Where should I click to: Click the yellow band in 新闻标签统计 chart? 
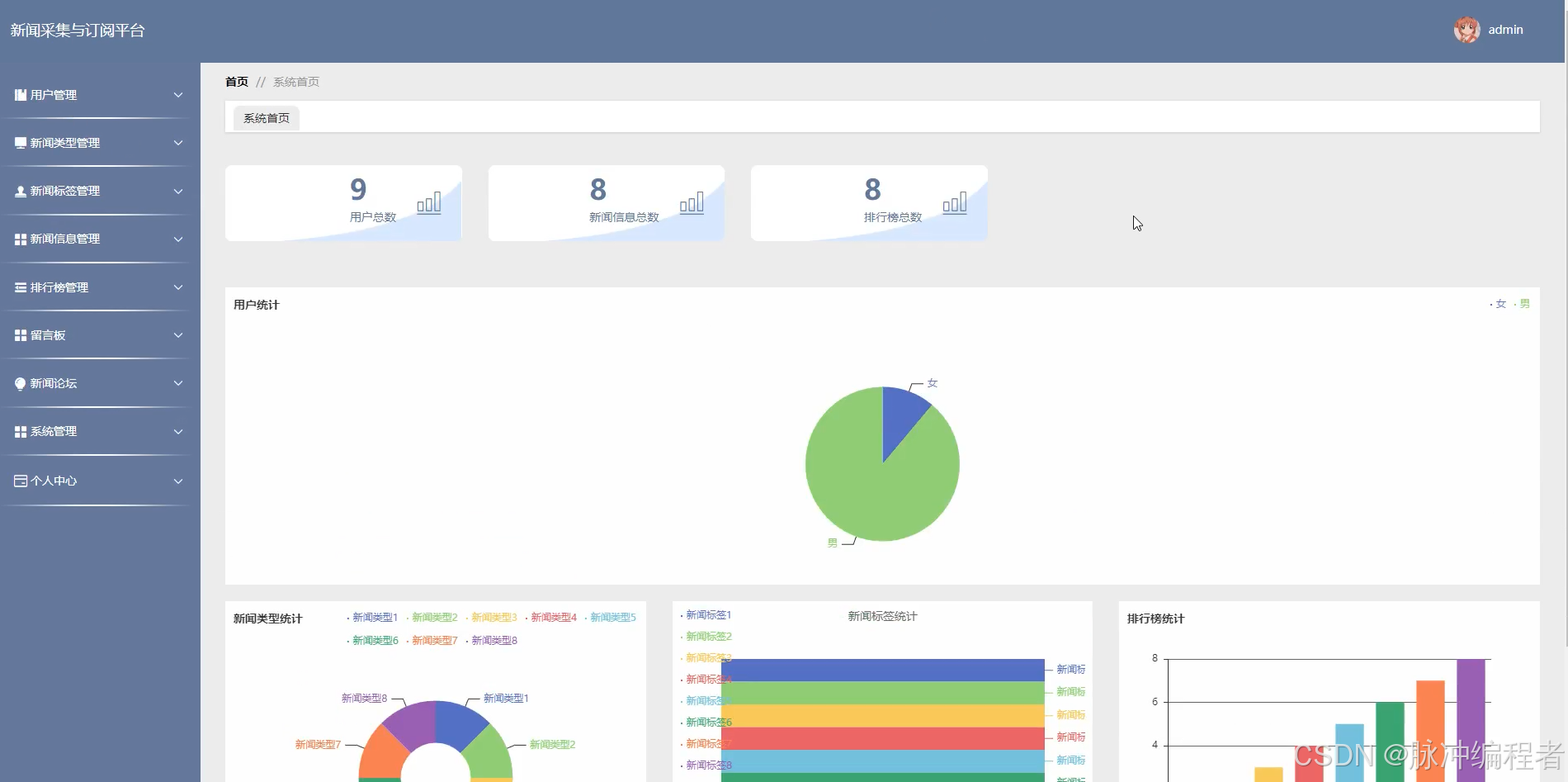[883, 715]
